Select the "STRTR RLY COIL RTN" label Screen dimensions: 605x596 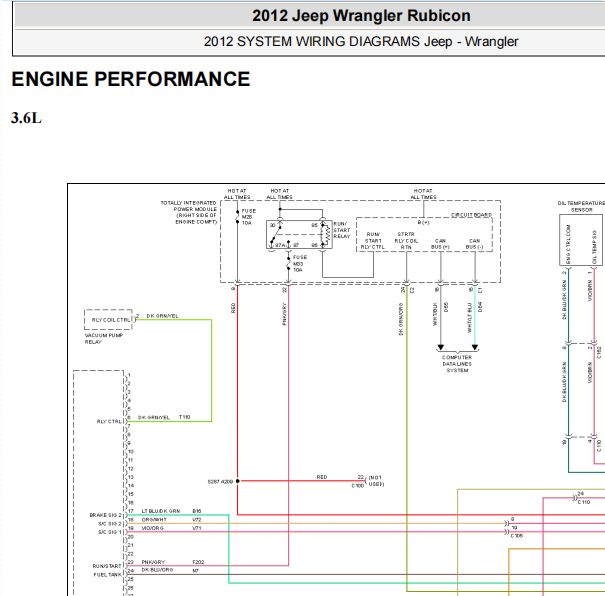point(406,240)
